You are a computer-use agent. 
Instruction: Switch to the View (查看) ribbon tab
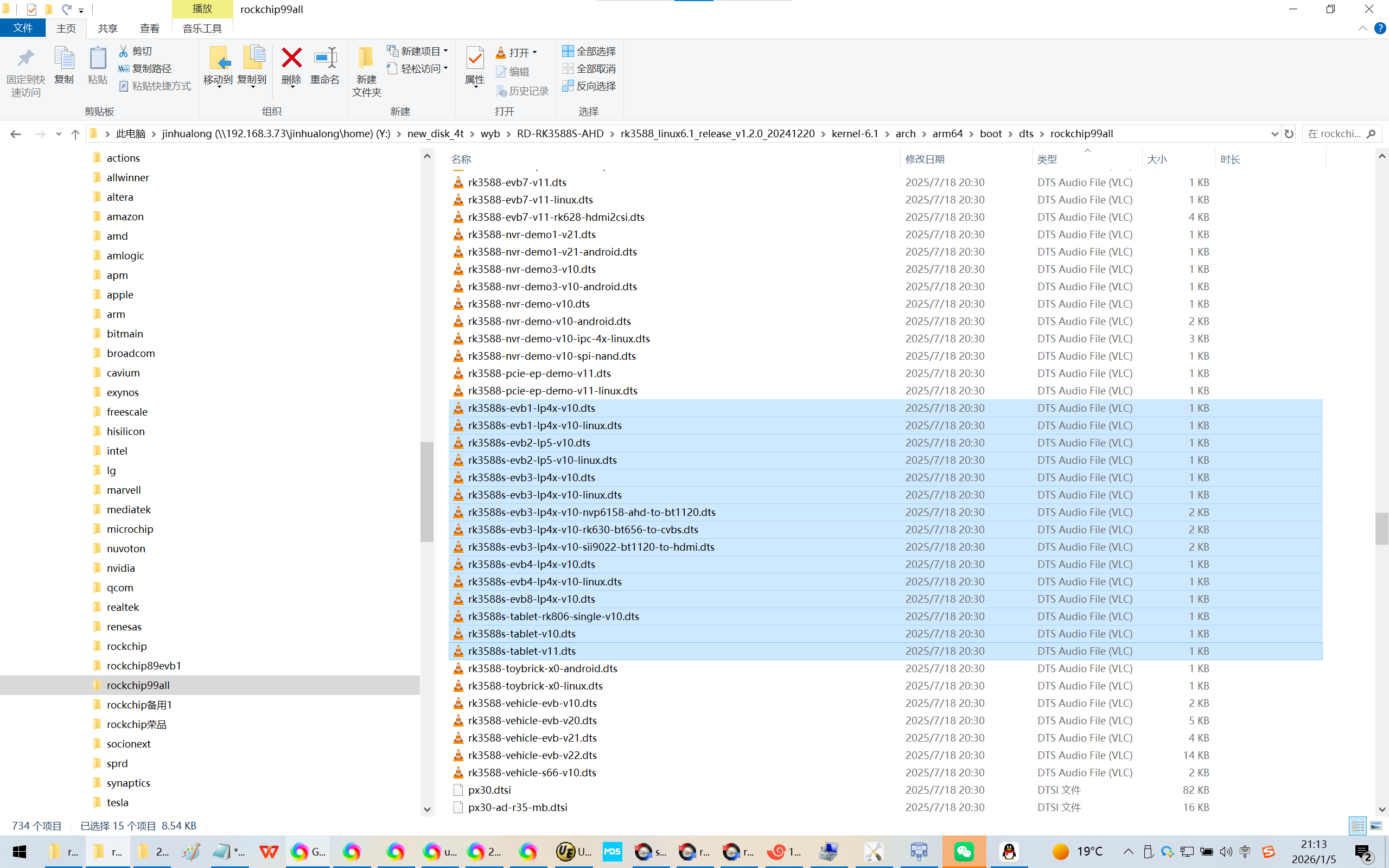pos(149,28)
